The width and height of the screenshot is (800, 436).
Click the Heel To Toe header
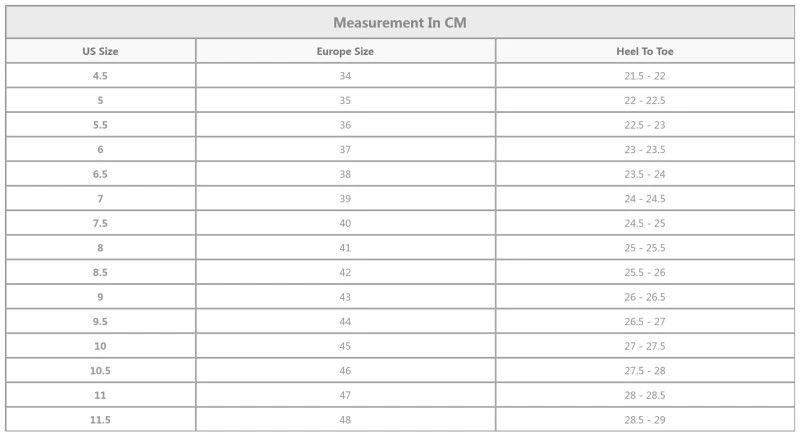click(x=645, y=51)
